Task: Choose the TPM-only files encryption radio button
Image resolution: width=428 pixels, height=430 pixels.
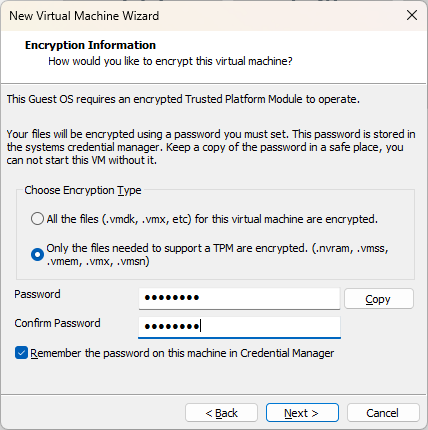Action: (x=37, y=255)
